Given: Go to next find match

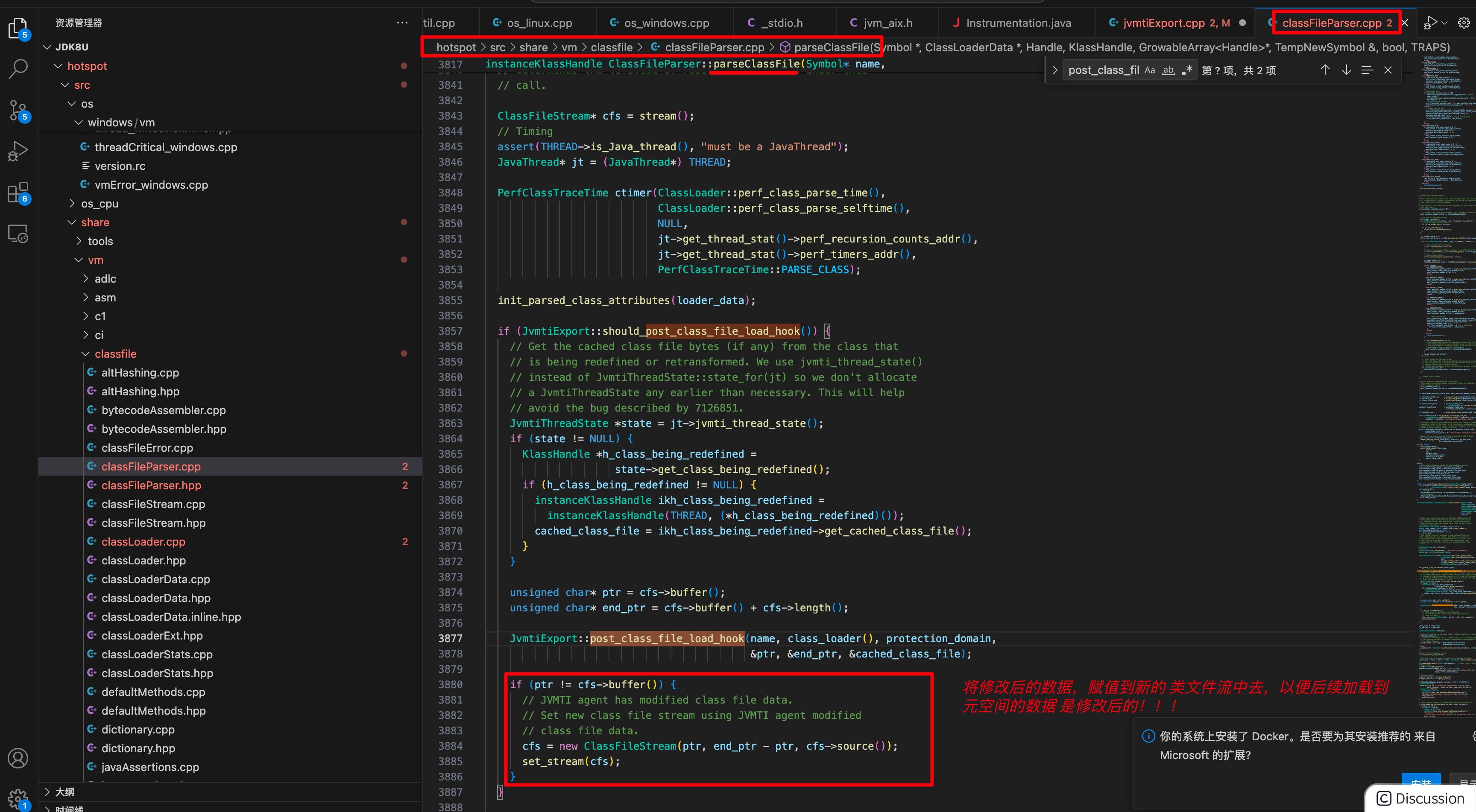Looking at the screenshot, I should (x=1346, y=70).
